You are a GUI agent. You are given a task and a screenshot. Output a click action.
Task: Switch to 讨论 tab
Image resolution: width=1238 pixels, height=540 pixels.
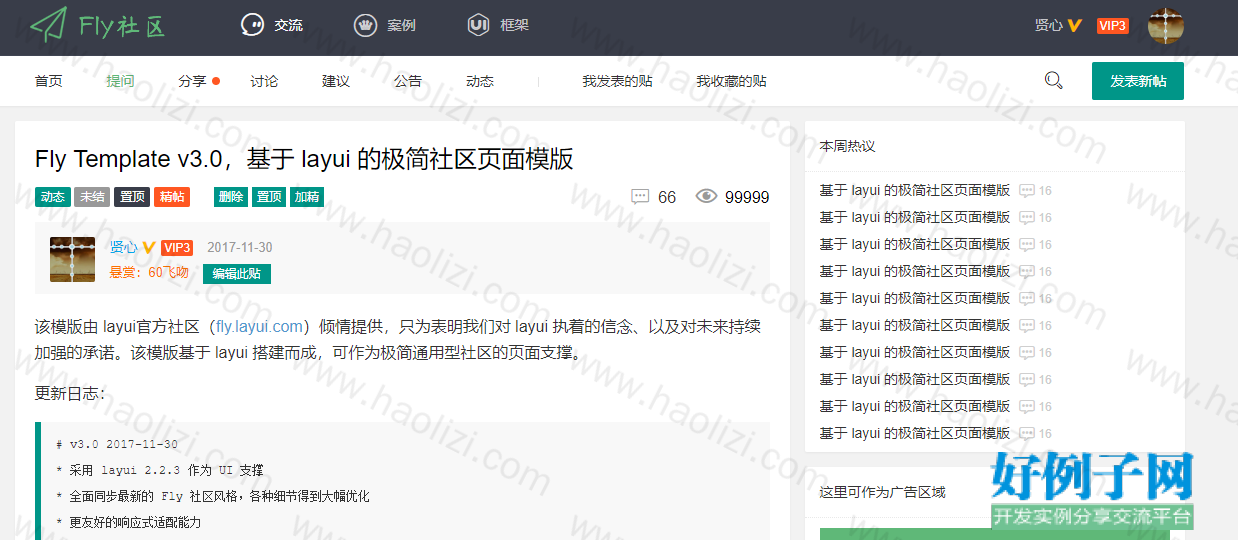pyautogui.click(x=264, y=81)
